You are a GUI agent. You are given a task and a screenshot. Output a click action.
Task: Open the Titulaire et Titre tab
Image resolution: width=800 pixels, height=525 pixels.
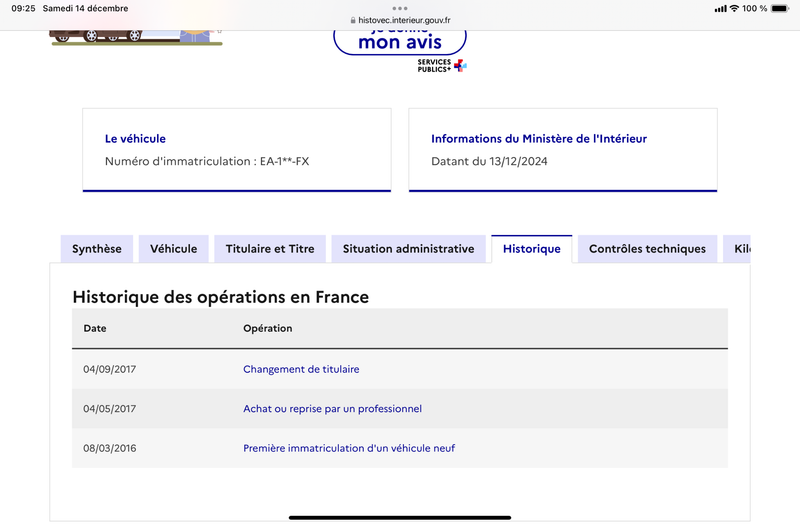[270, 249]
